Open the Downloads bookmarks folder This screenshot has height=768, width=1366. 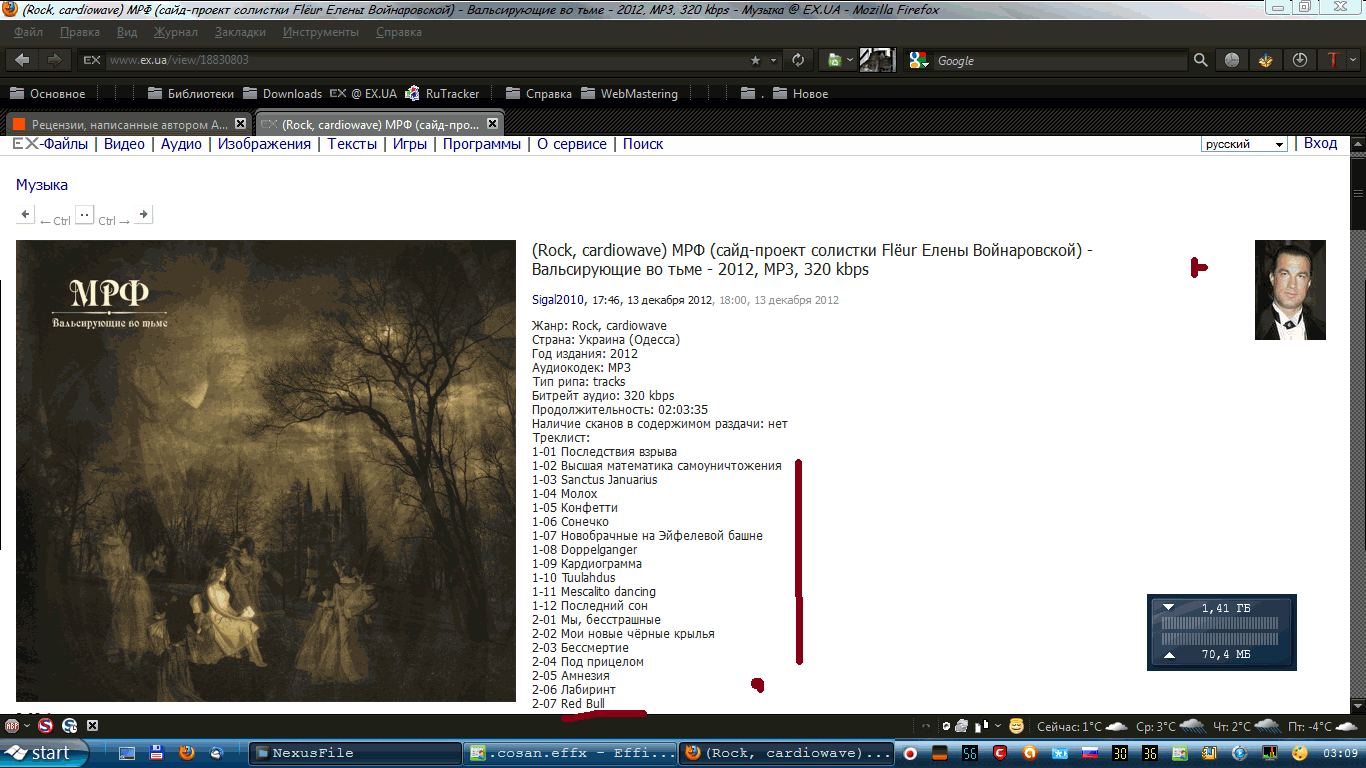(282, 94)
